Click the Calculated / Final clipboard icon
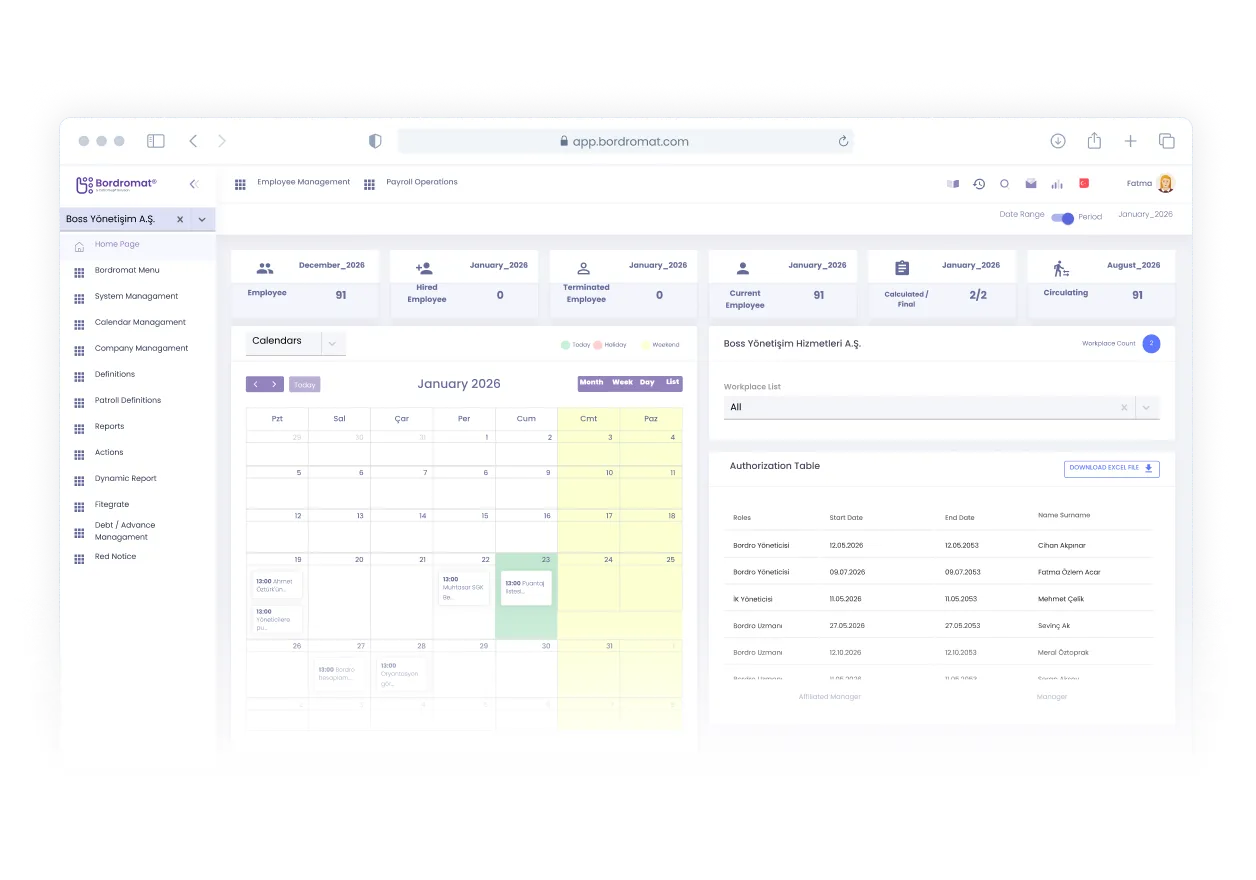Image resolution: width=1256 pixels, height=880 pixels. tap(901, 267)
